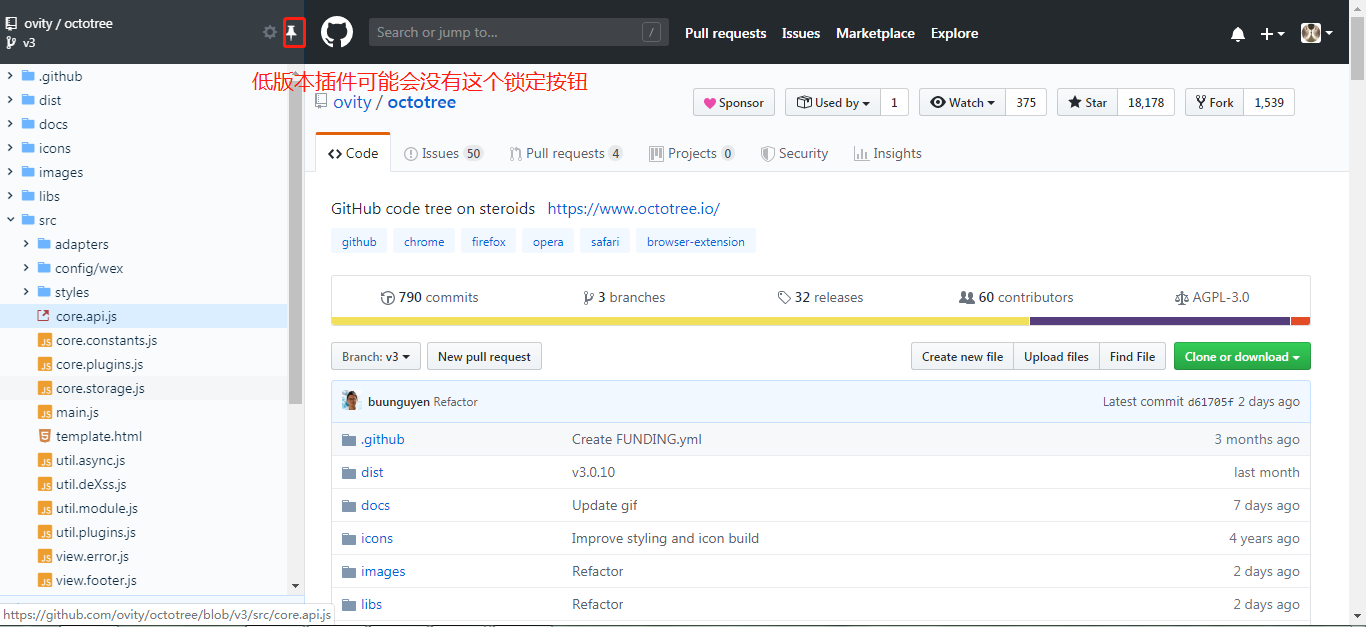Open core.api.js in sidebar tree
Screen dimensions: 1366x627
tap(86, 316)
